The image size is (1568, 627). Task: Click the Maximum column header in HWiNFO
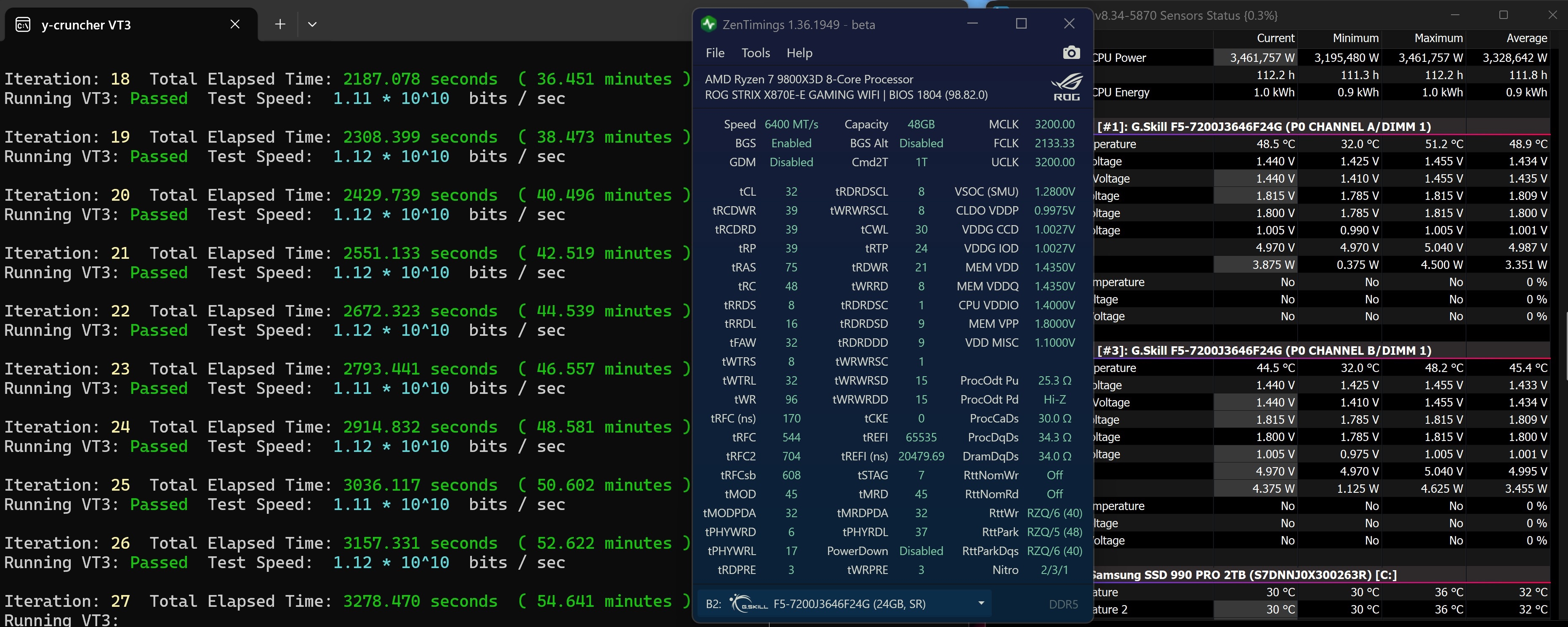click(1438, 38)
